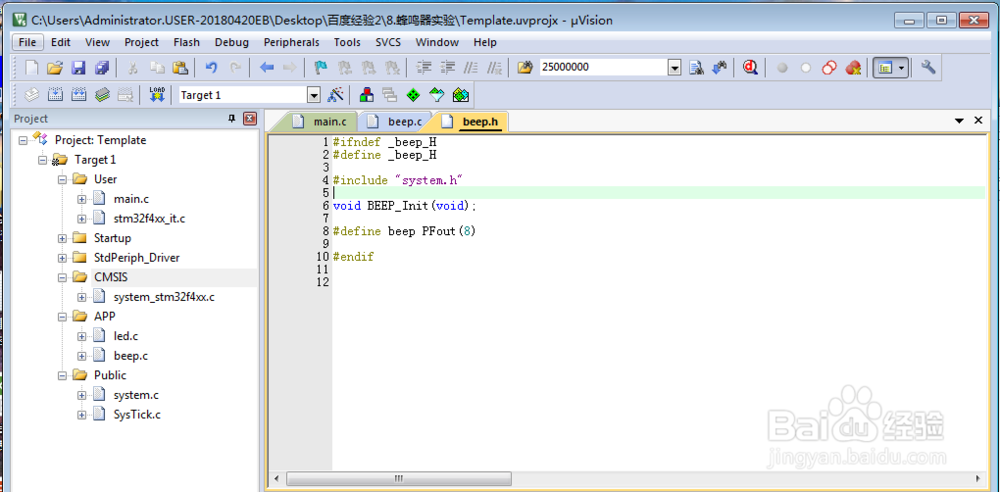
Task: Click the Comment selection icon
Action: point(470,68)
